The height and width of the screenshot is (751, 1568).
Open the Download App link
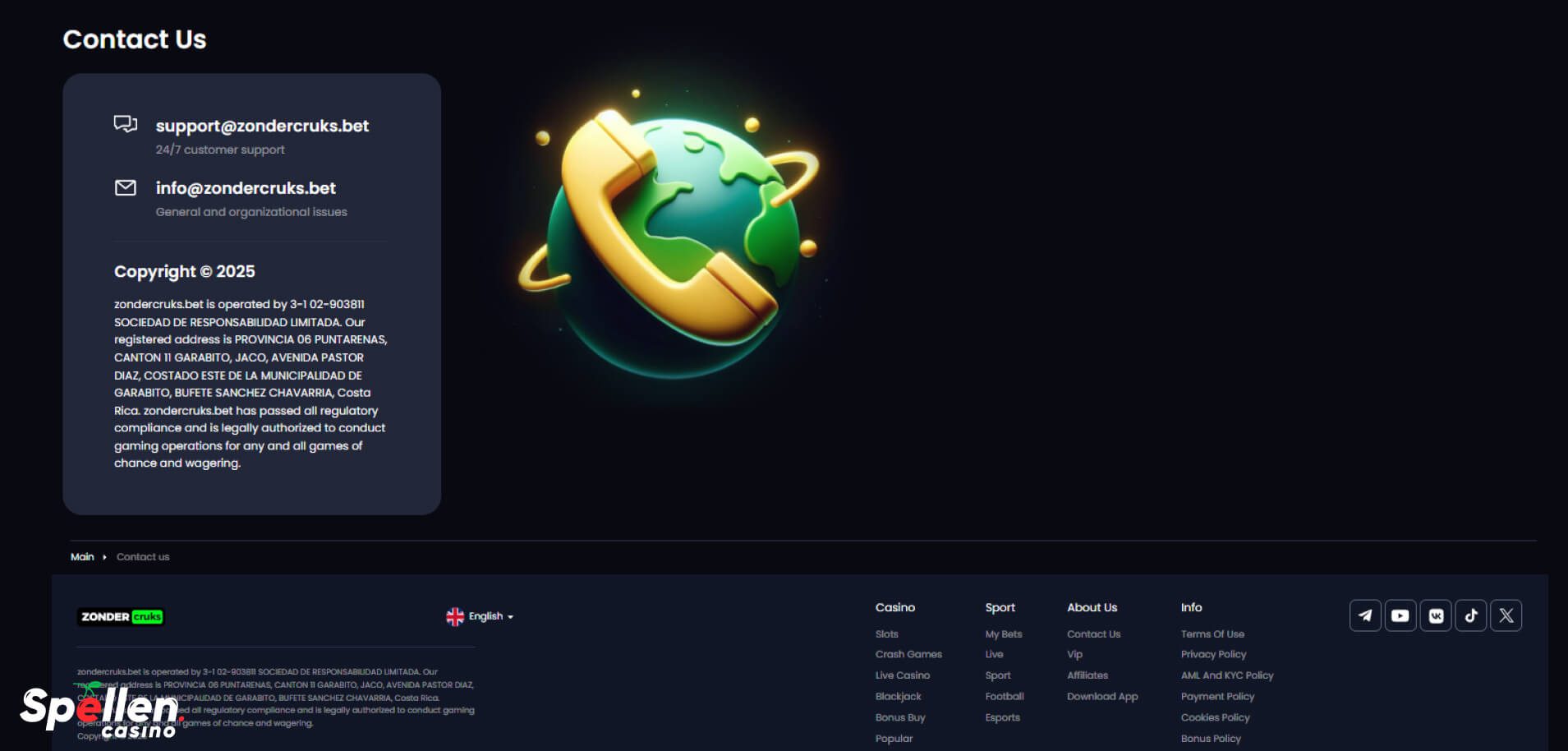[x=1101, y=697]
